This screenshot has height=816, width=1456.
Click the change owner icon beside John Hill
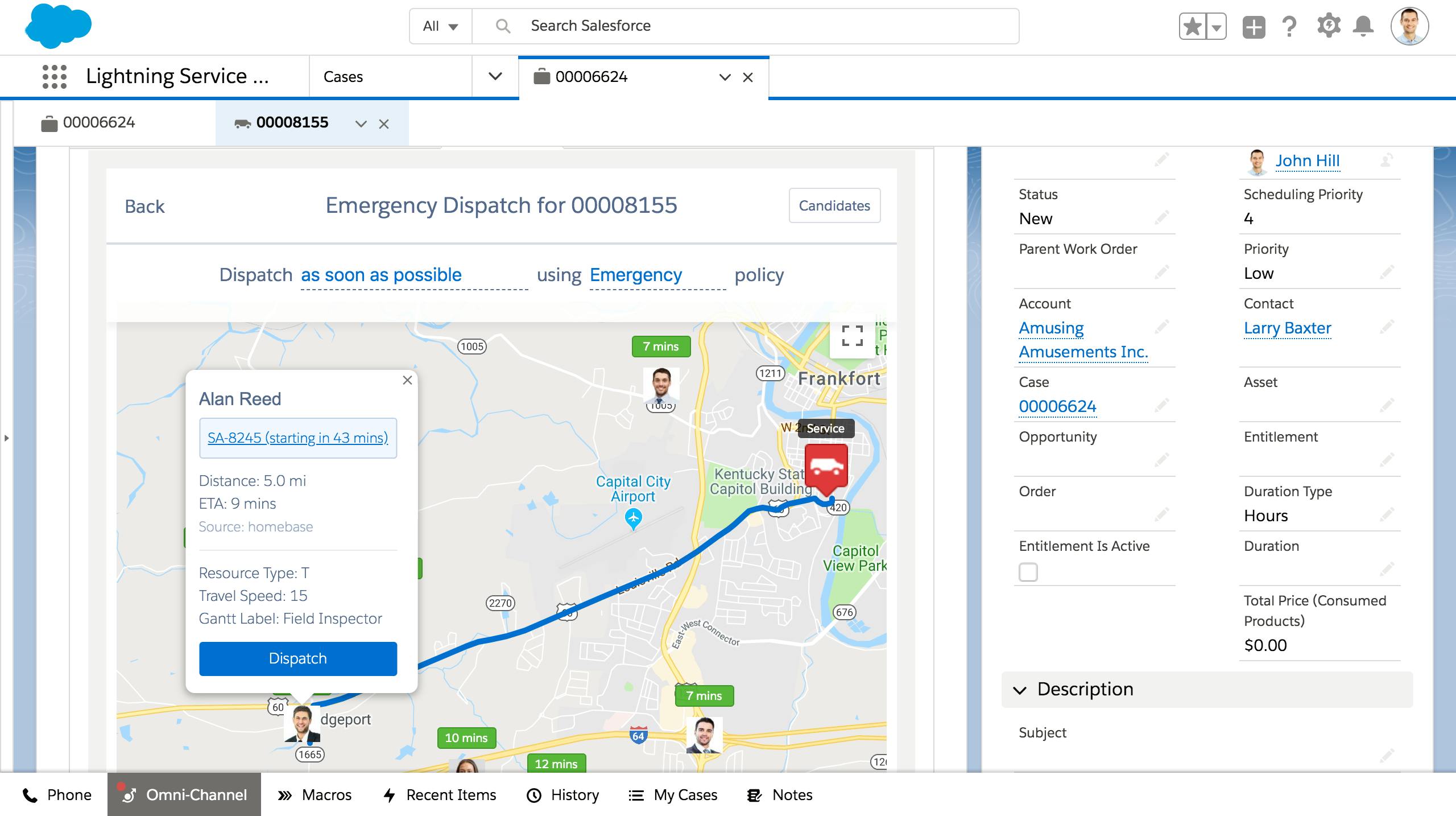point(1387,160)
